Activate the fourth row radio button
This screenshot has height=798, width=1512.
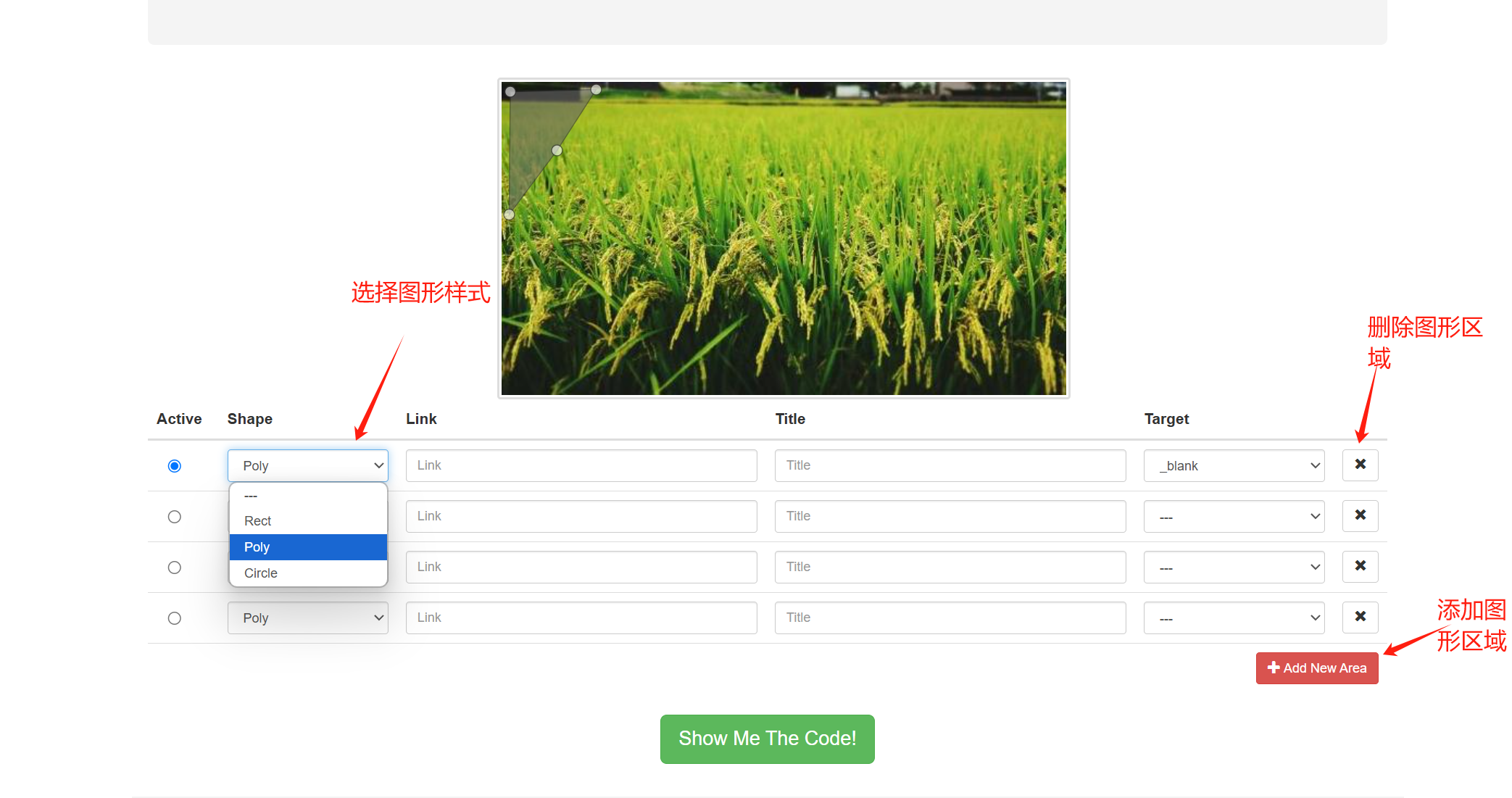[x=174, y=618]
